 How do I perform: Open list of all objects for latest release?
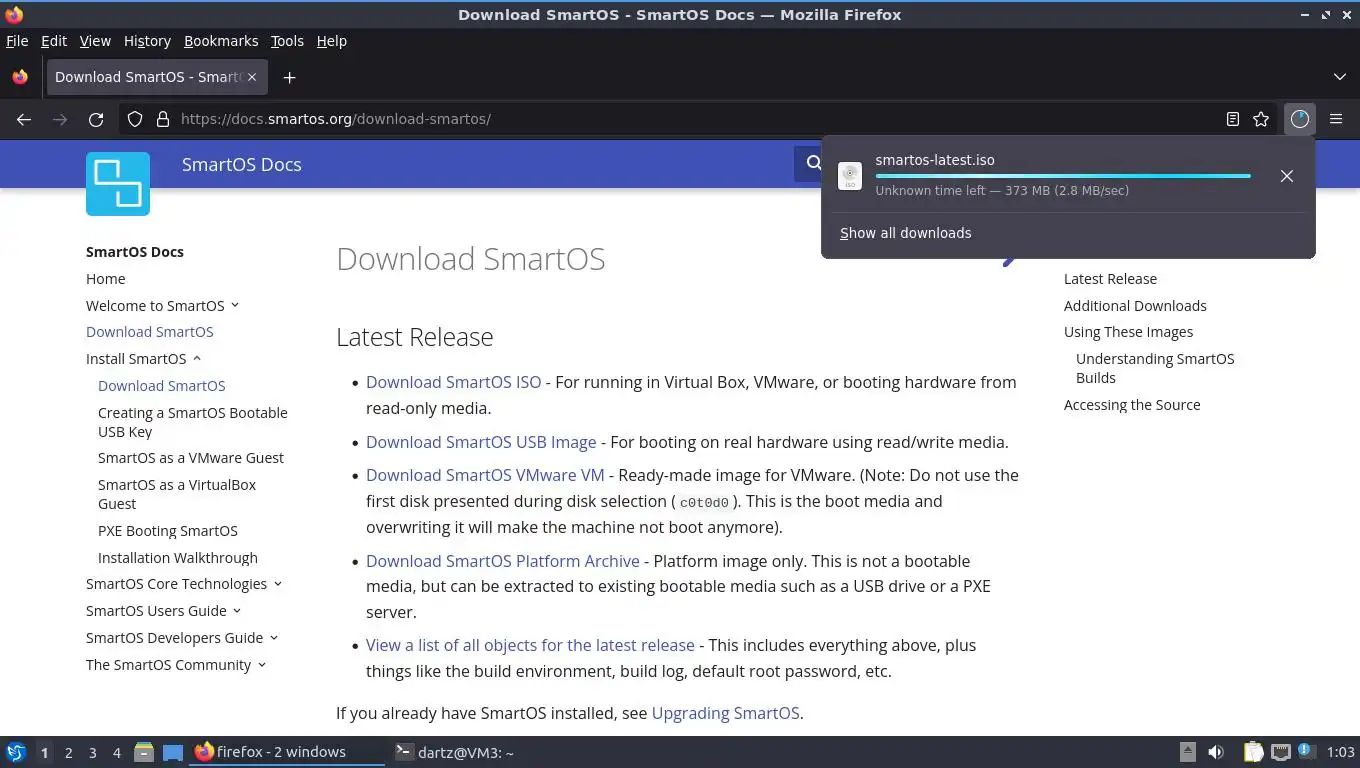[x=530, y=645]
